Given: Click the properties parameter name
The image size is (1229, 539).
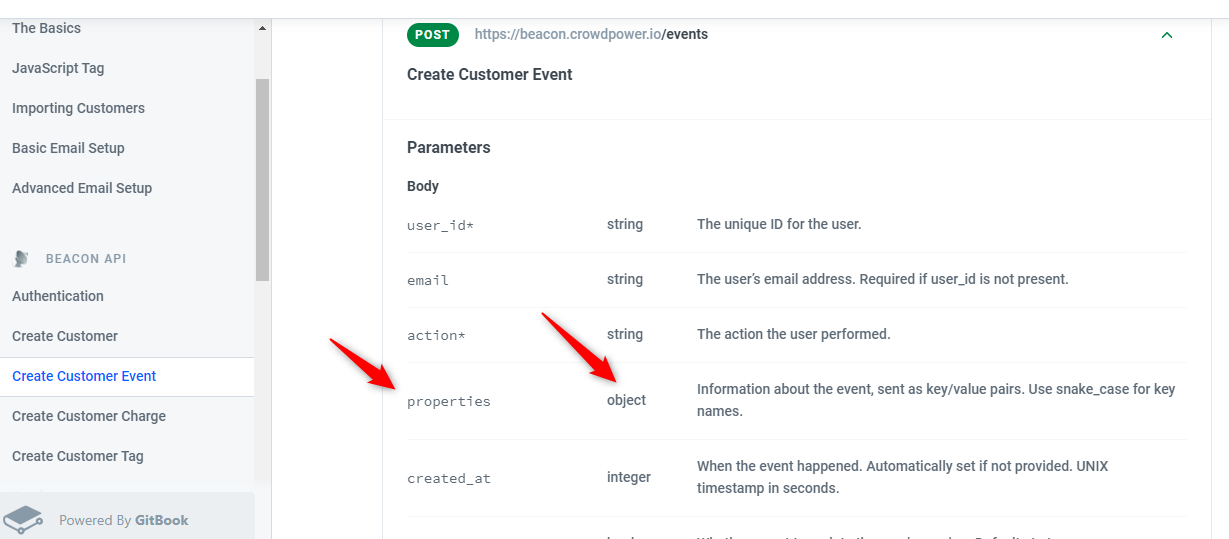Looking at the screenshot, I should [449, 401].
